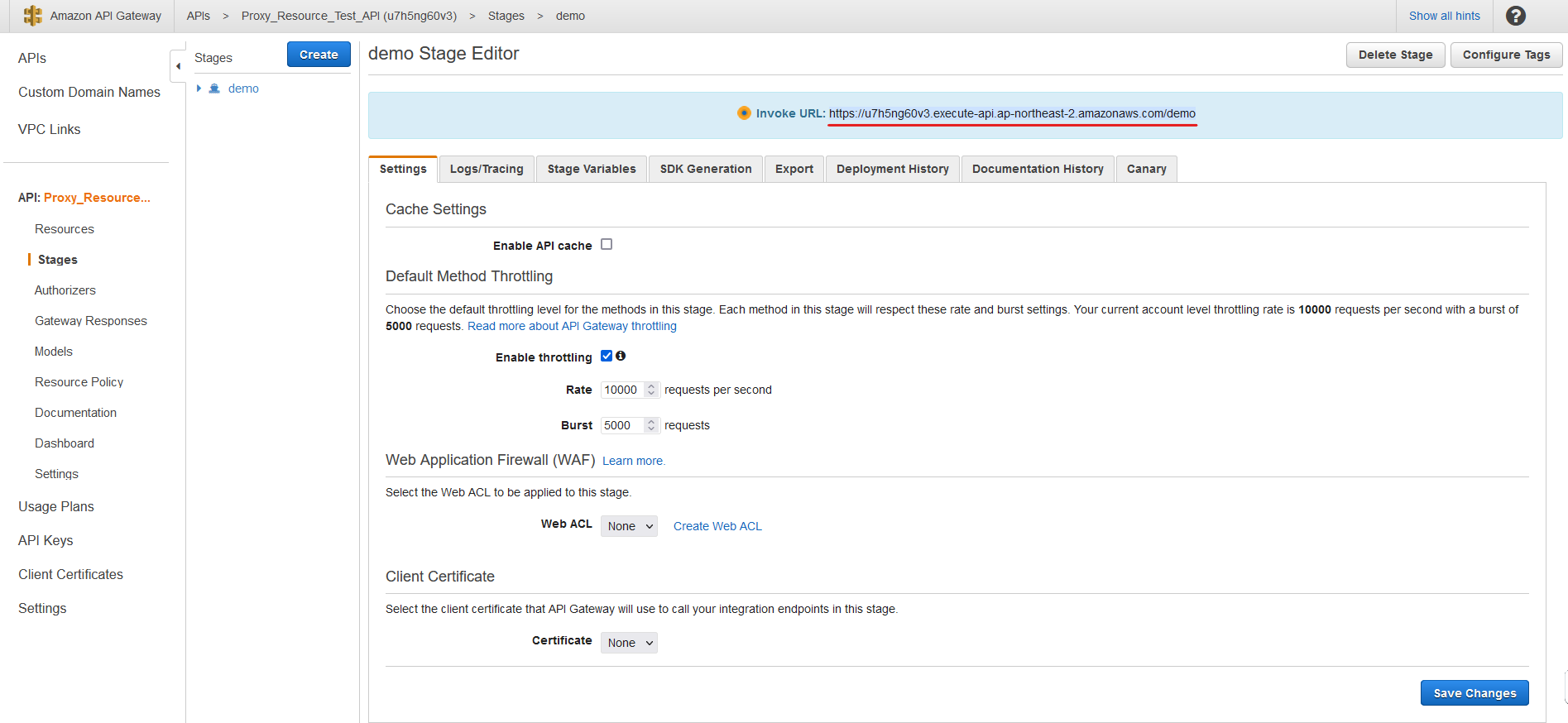Click the orange Invoke URL hint icon
Screen dimensions: 1568x723
point(744,113)
